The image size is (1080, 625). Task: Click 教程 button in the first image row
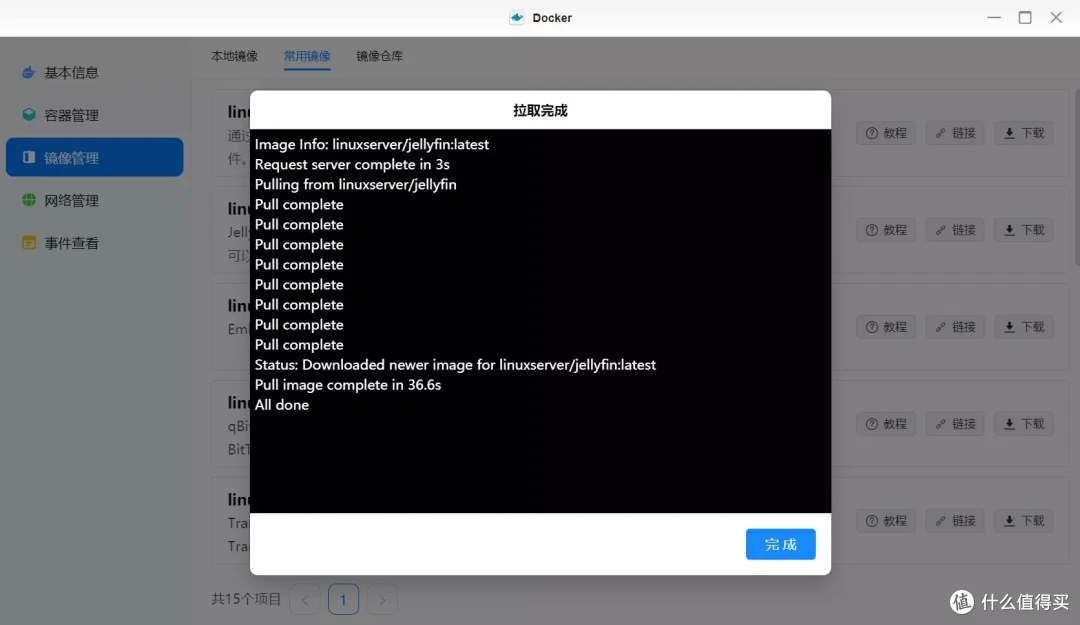(886, 133)
